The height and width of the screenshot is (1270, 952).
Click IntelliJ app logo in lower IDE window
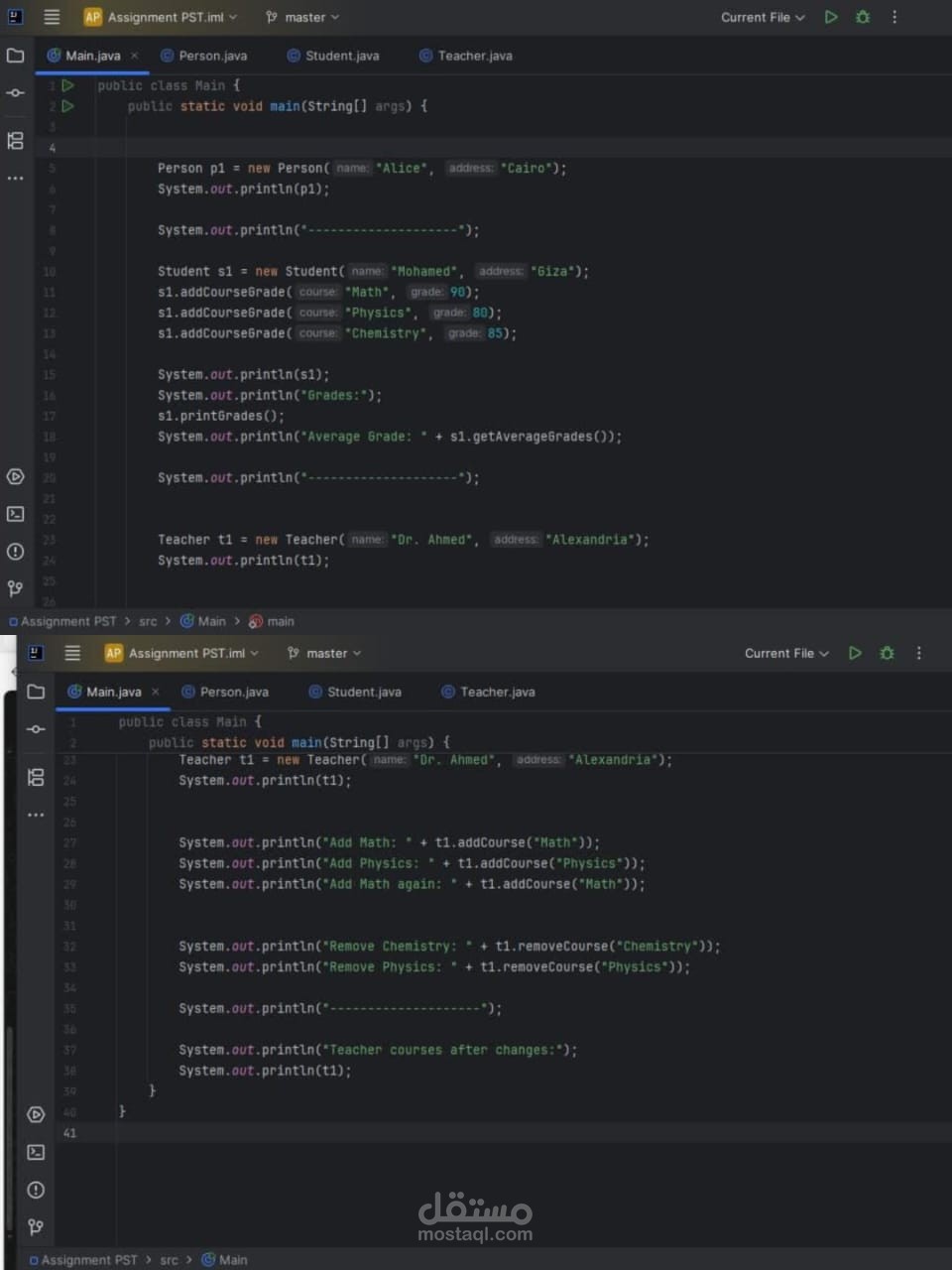pyautogui.click(x=36, y=653)
